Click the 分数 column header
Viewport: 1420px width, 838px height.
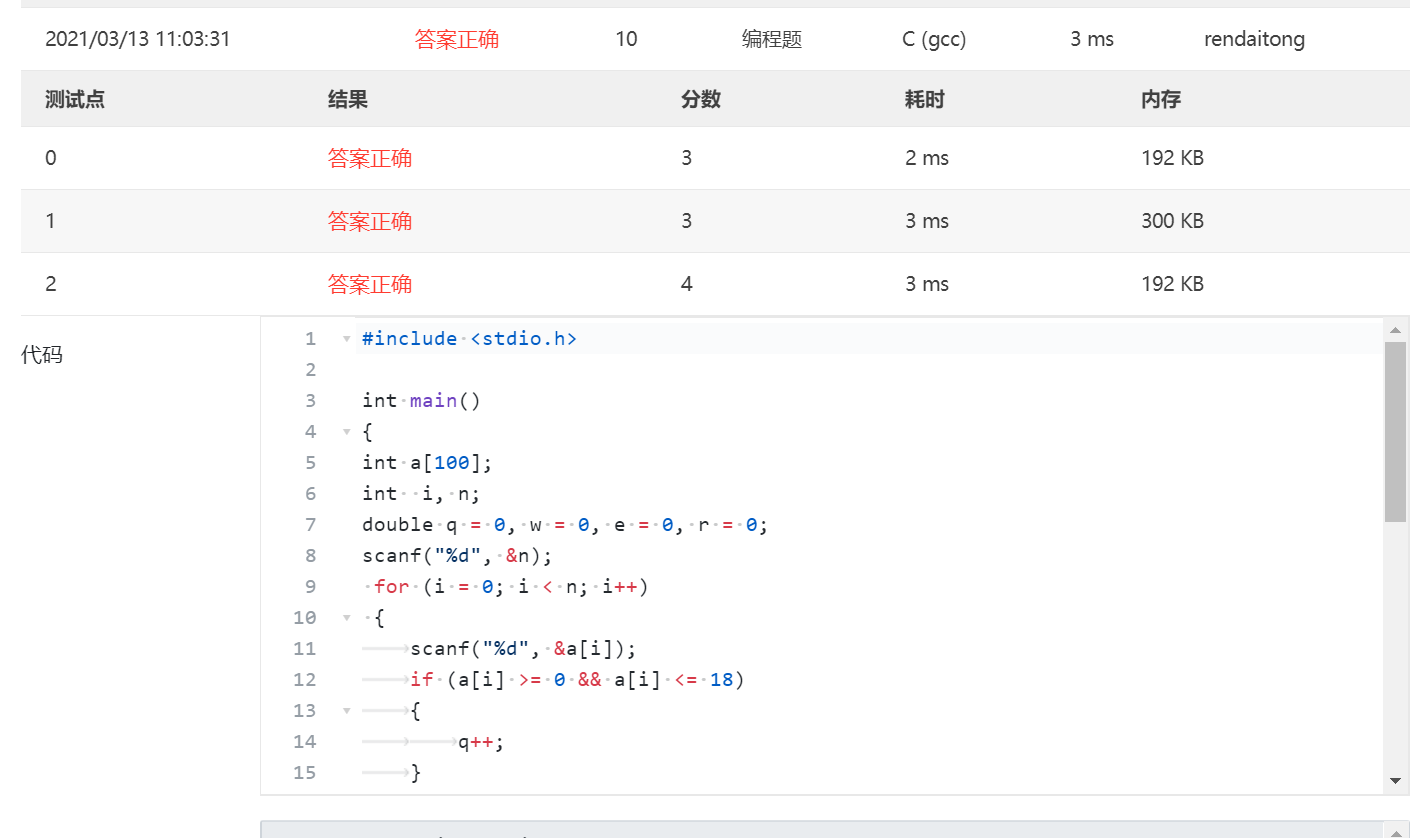pos(701,99)
